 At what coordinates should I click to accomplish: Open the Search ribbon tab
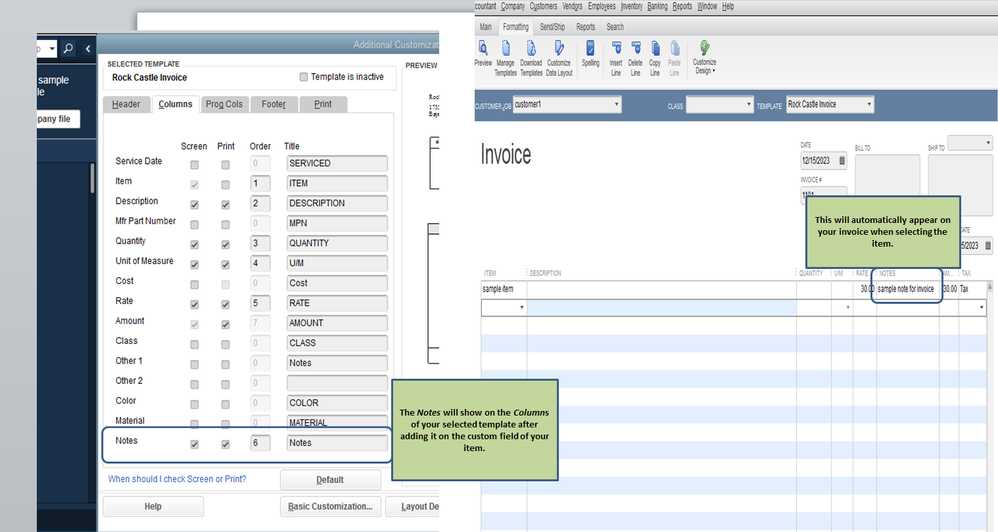tap(615, 27)
